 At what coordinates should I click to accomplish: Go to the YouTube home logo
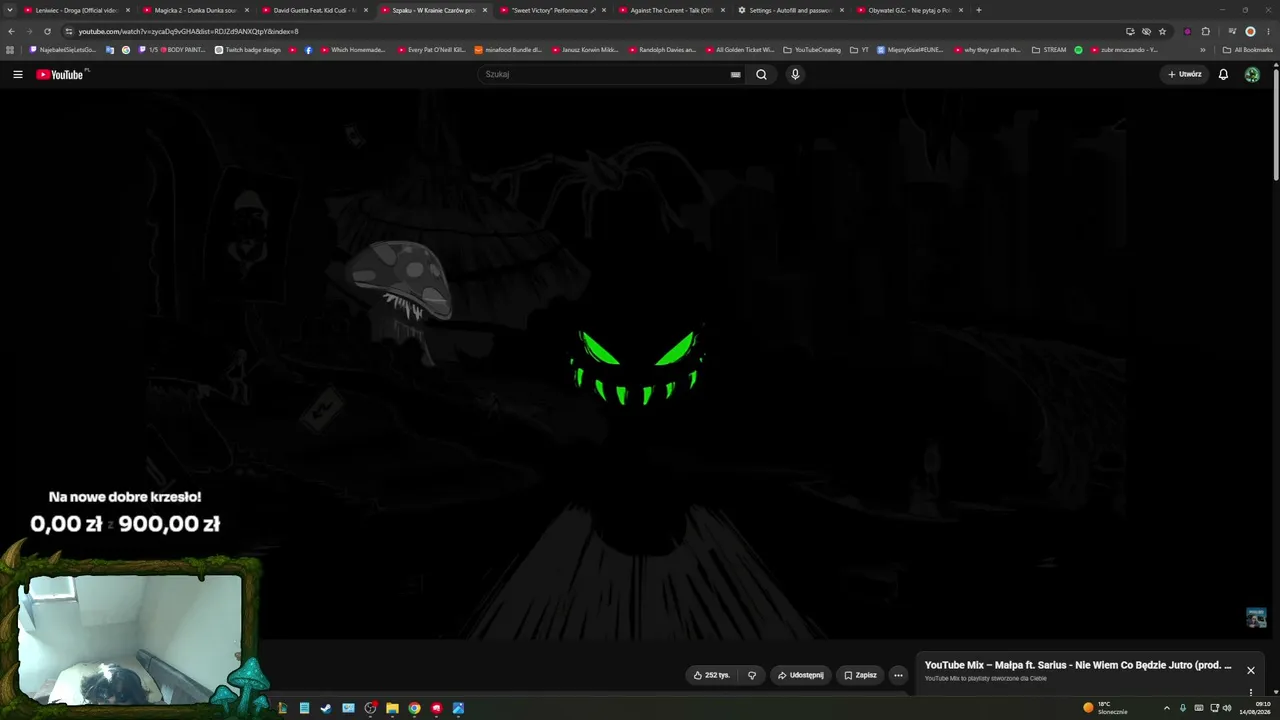(62, 74)
